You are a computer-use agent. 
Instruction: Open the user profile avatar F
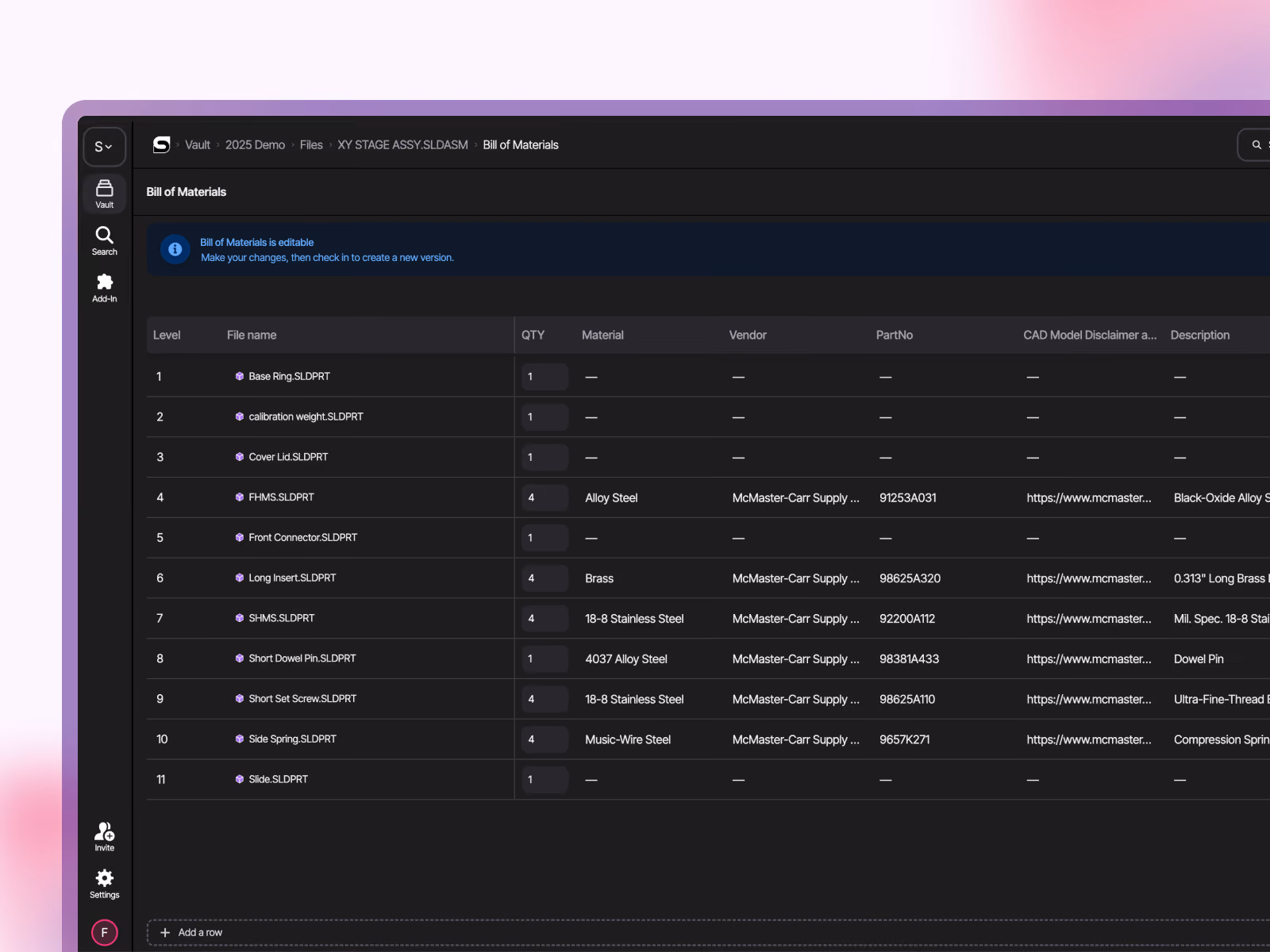point(105,933)
